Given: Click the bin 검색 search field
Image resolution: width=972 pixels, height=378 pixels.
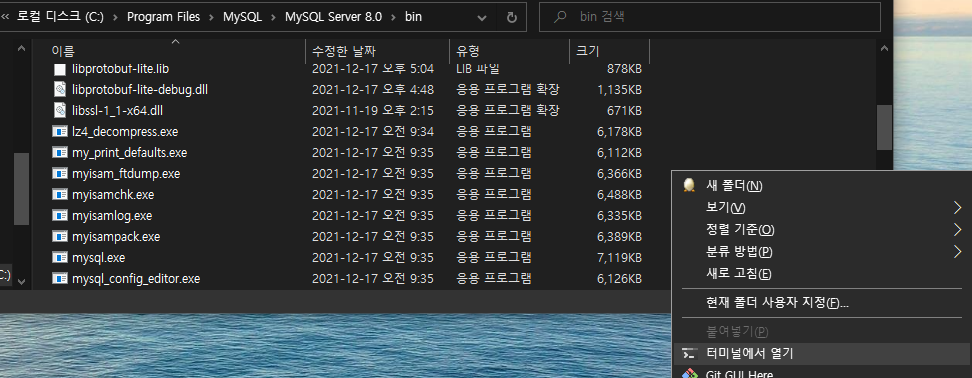Looking at the screenshot, I should 710,17.
